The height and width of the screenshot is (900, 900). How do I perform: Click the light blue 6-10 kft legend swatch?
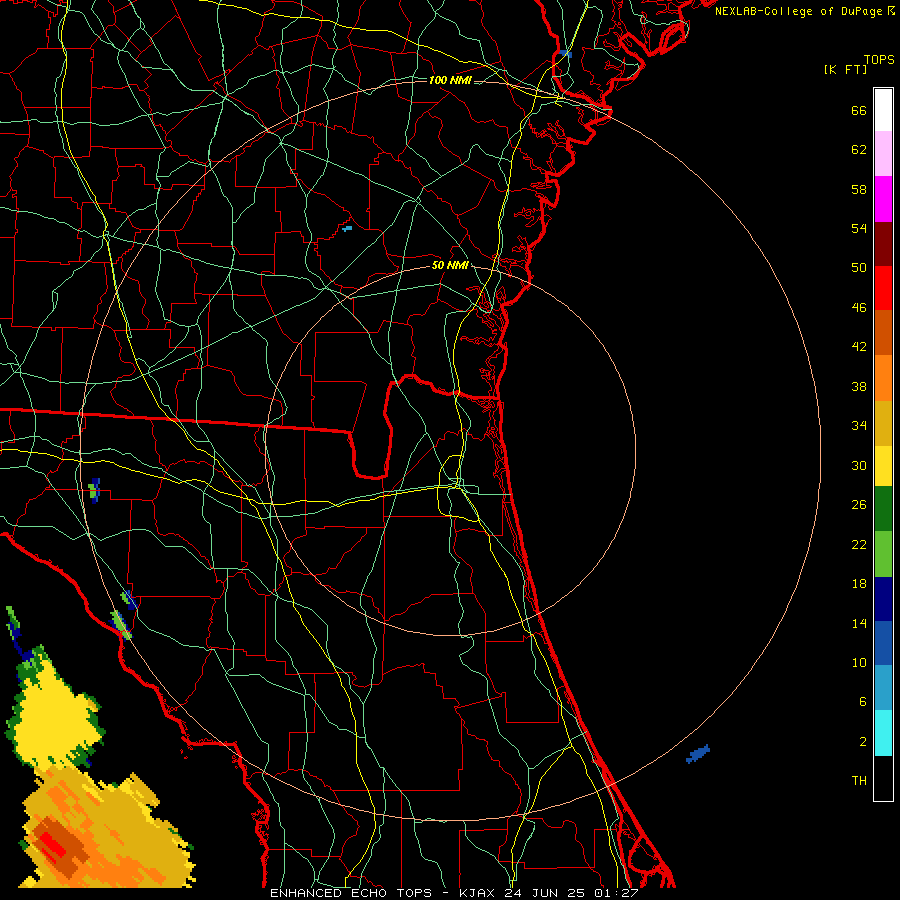pyautogui.click(x=883, y=688)
